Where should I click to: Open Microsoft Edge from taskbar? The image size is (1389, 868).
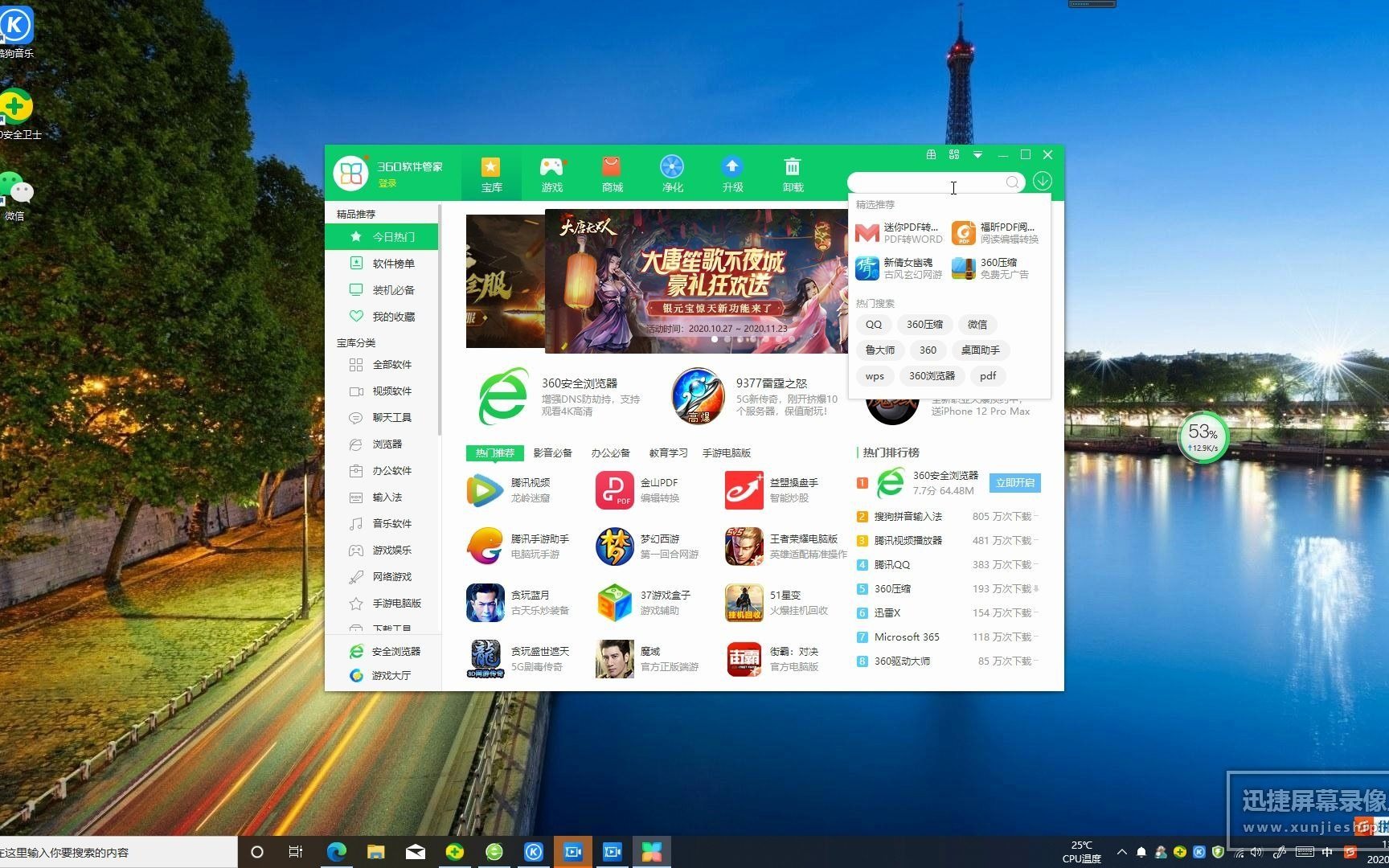(337, 852)
